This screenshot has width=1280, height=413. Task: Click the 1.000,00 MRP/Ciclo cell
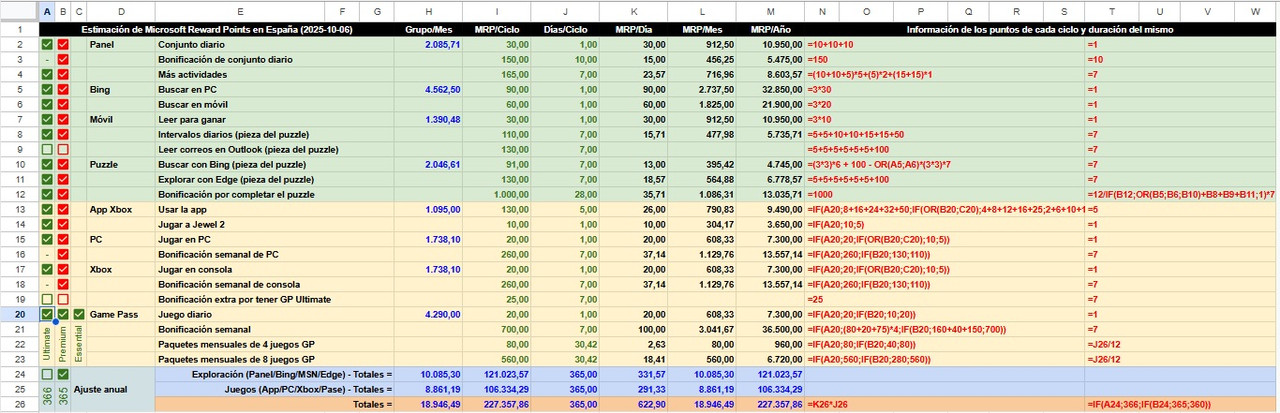496,195
